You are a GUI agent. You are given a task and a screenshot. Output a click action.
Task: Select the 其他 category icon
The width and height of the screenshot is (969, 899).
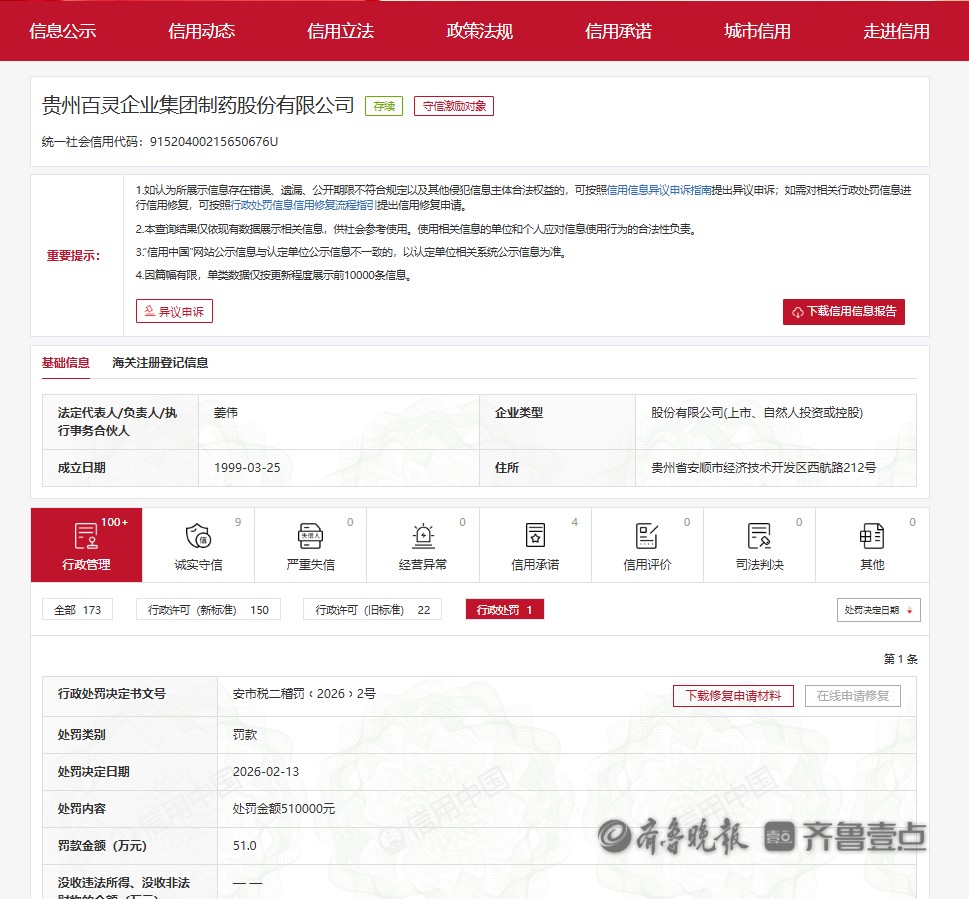[871, 536]
